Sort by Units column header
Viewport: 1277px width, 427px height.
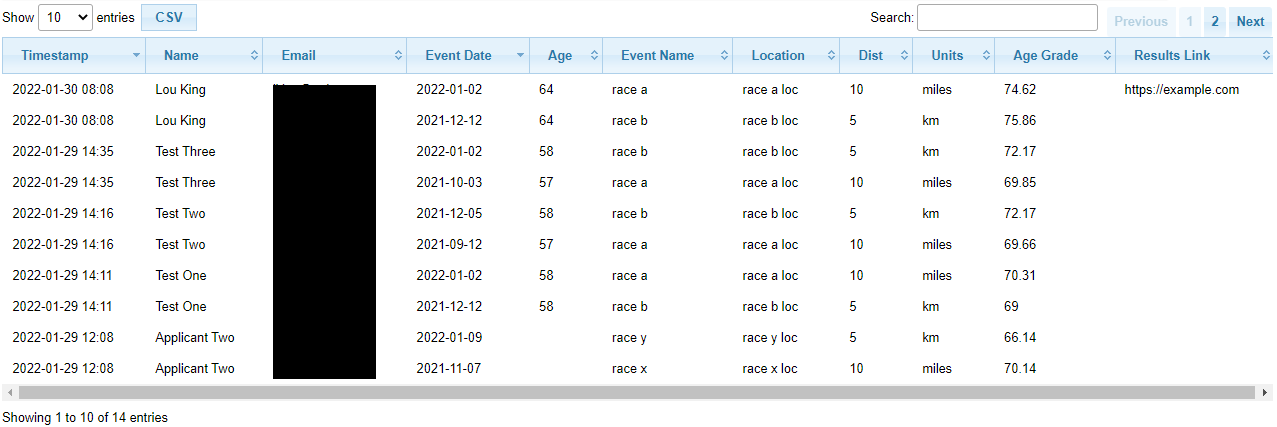pos(954,56)
